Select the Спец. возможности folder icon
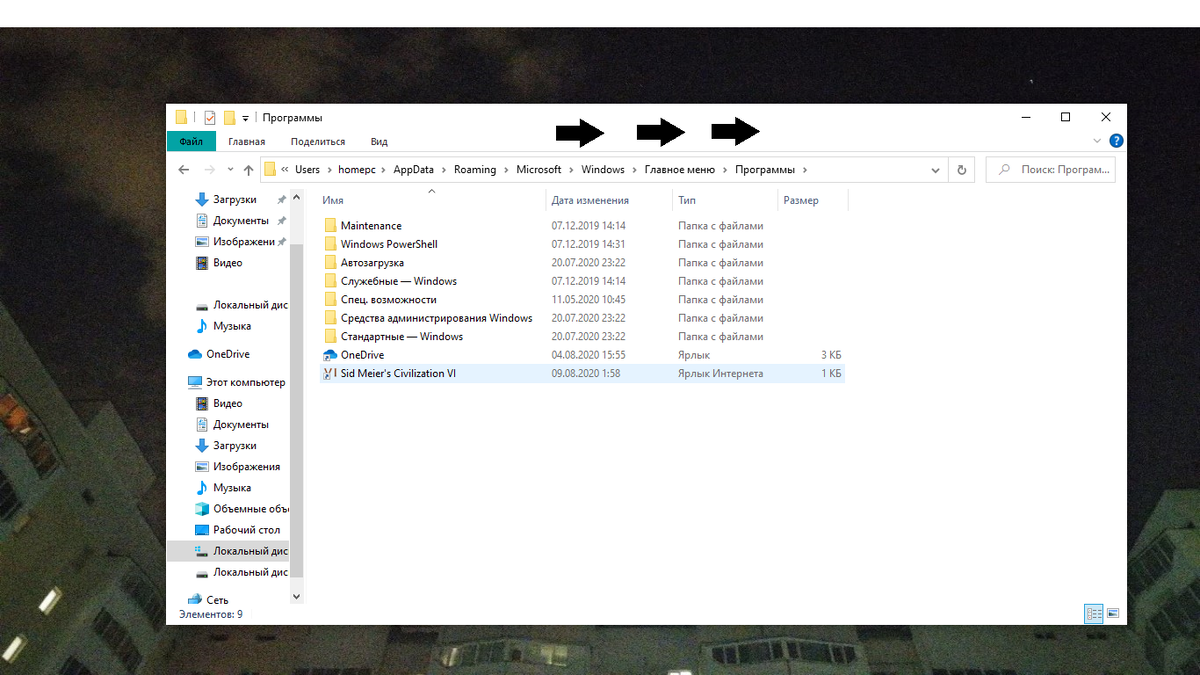 pos(331,300)
